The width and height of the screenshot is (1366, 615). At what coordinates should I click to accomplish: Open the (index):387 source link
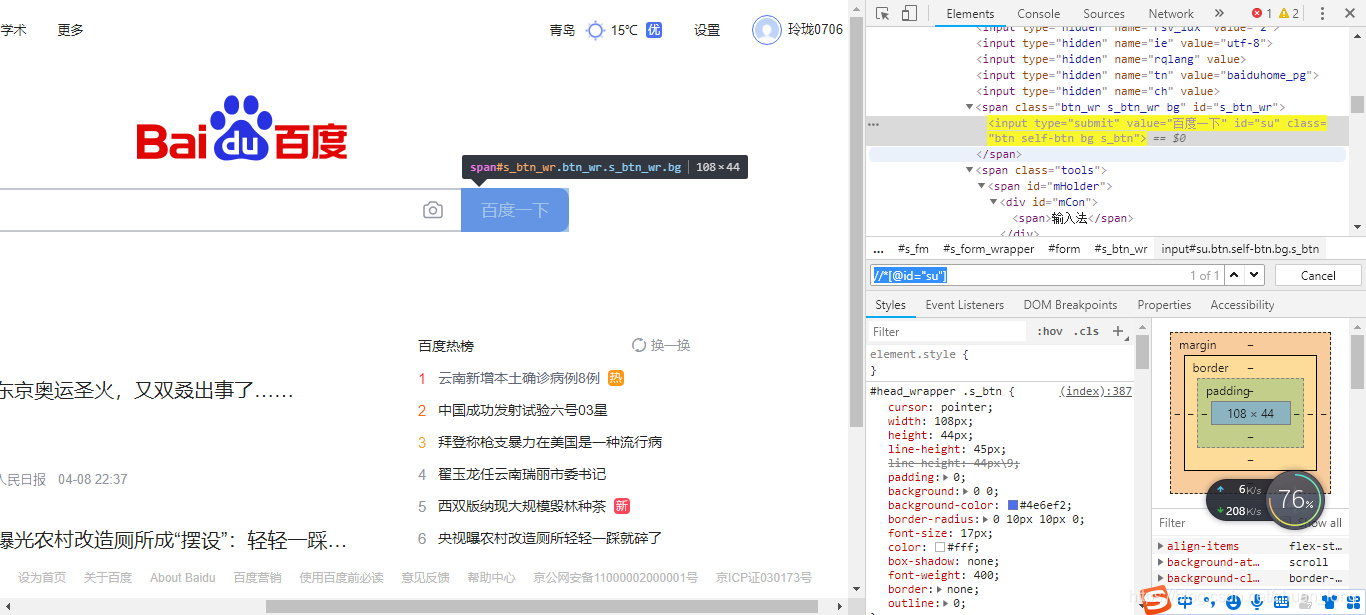click(1096, 391)
